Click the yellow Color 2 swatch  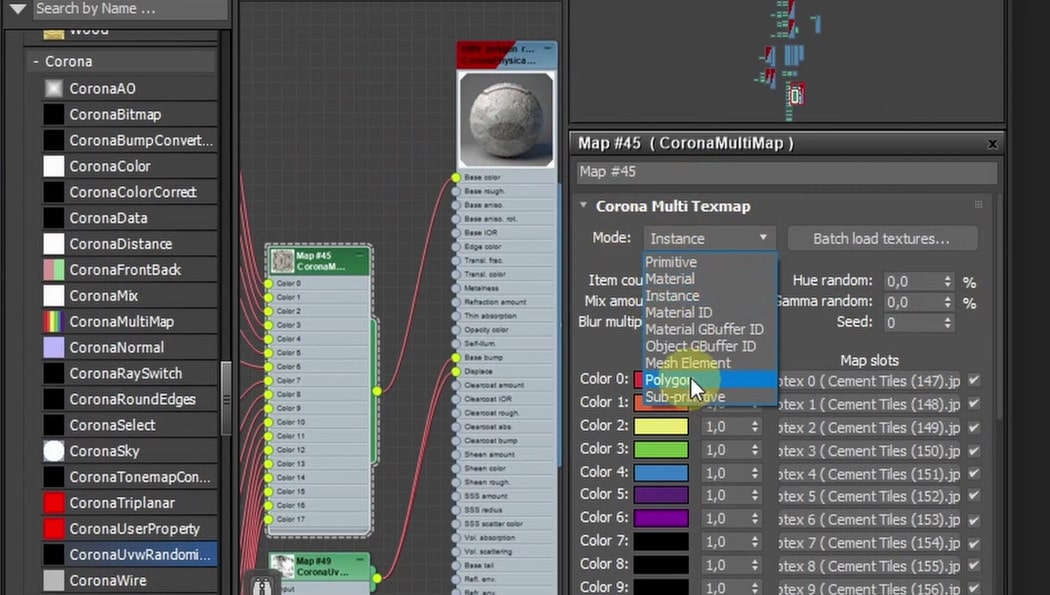[661, 426]
